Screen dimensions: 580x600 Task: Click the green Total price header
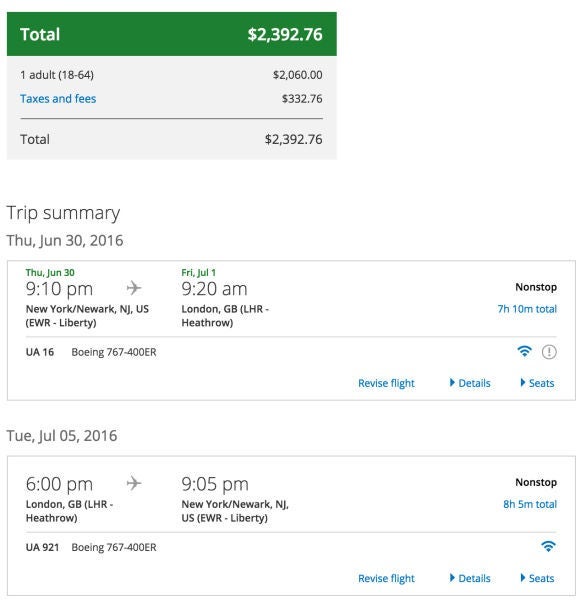pyautogui.click(x=172, y=34)
